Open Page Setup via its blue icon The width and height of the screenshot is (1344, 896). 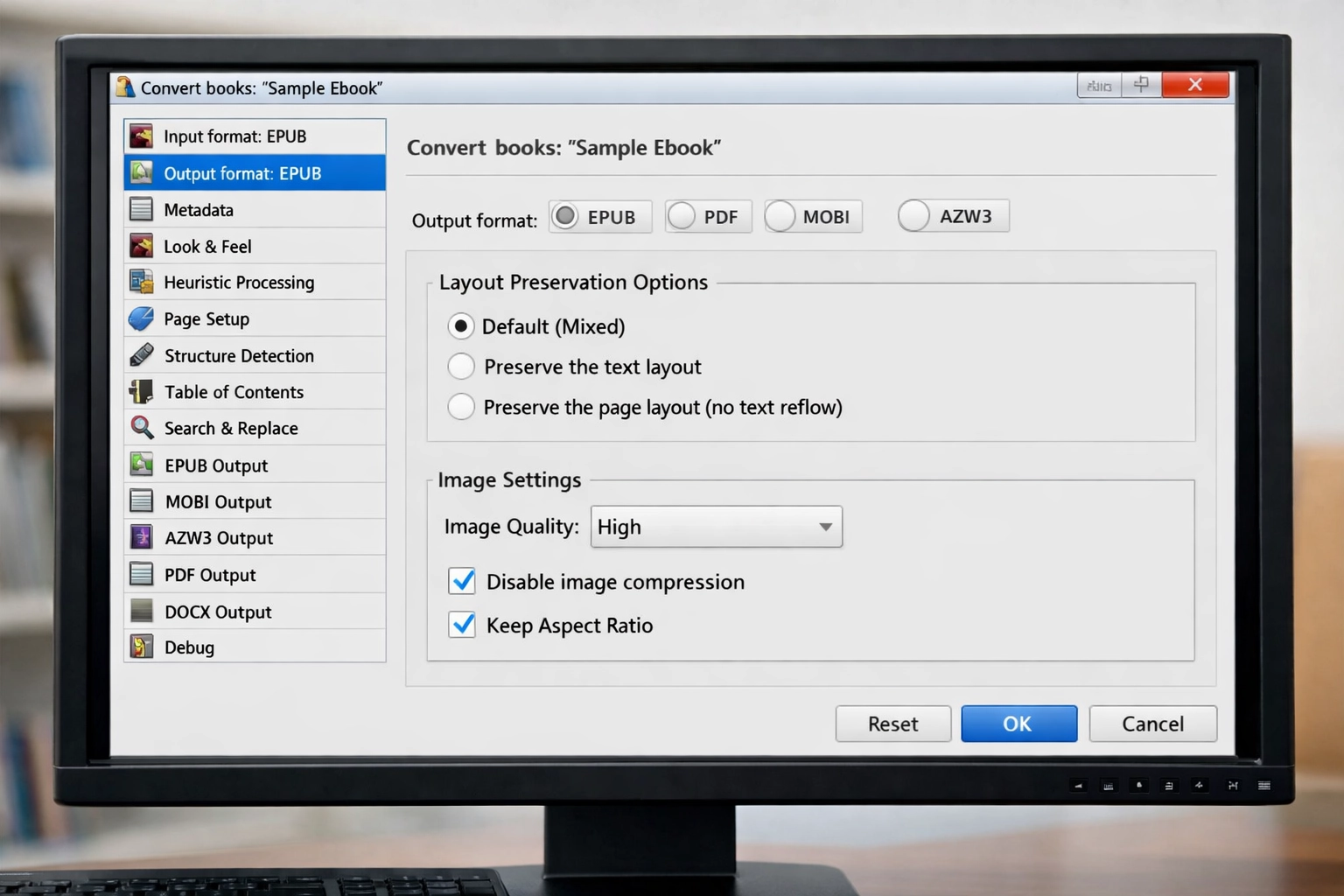coord(141,318)
